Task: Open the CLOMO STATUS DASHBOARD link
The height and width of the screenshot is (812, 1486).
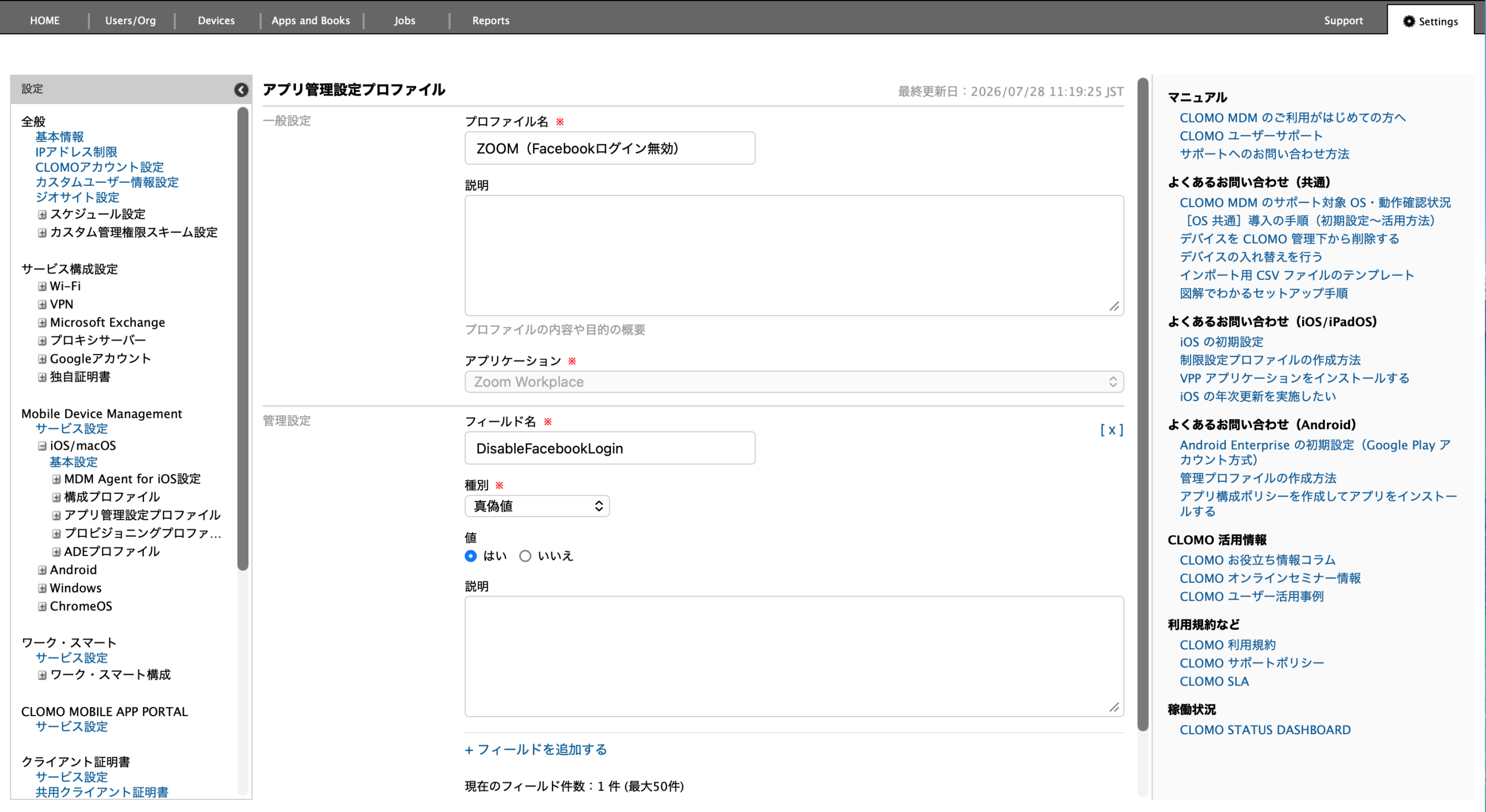Action: pos(1265,730)
